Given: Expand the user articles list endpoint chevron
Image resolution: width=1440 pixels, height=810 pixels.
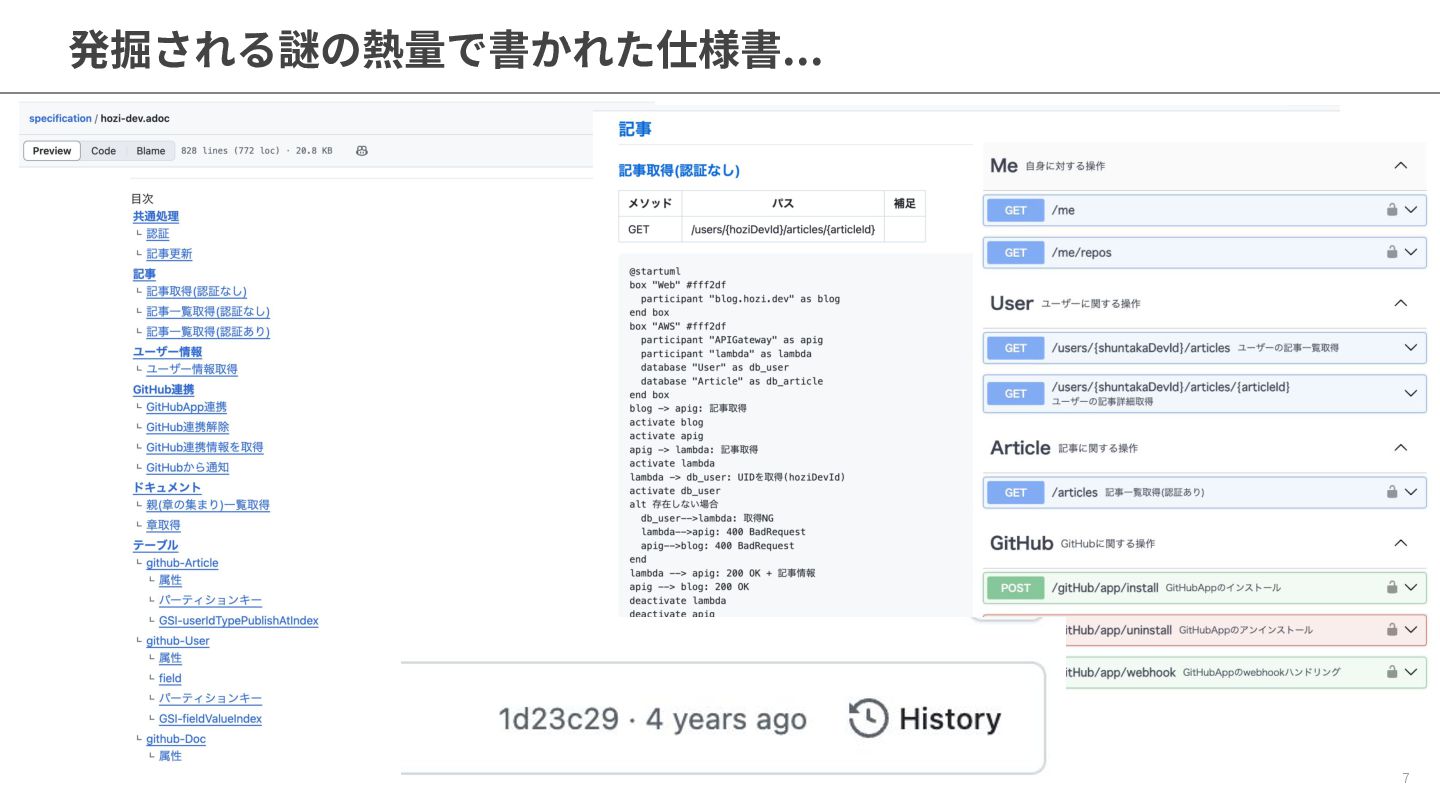Looking at the screenshot, I should tap(1411, 348).
